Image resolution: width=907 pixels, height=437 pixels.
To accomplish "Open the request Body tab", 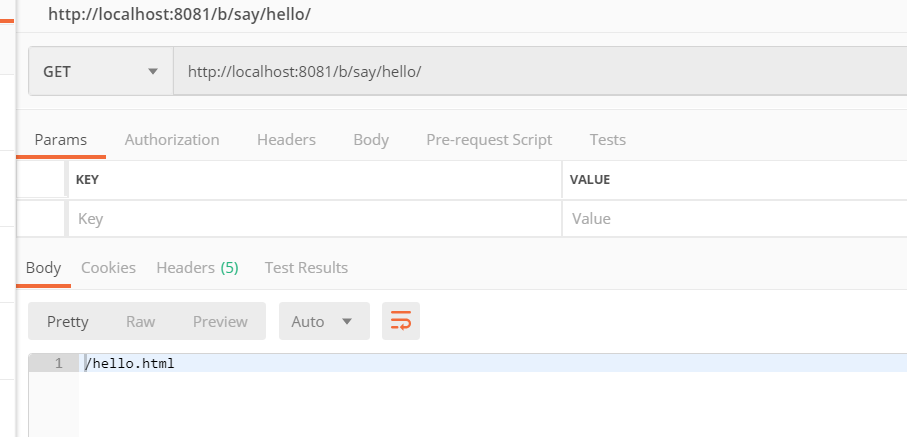I will click(371, 140).
